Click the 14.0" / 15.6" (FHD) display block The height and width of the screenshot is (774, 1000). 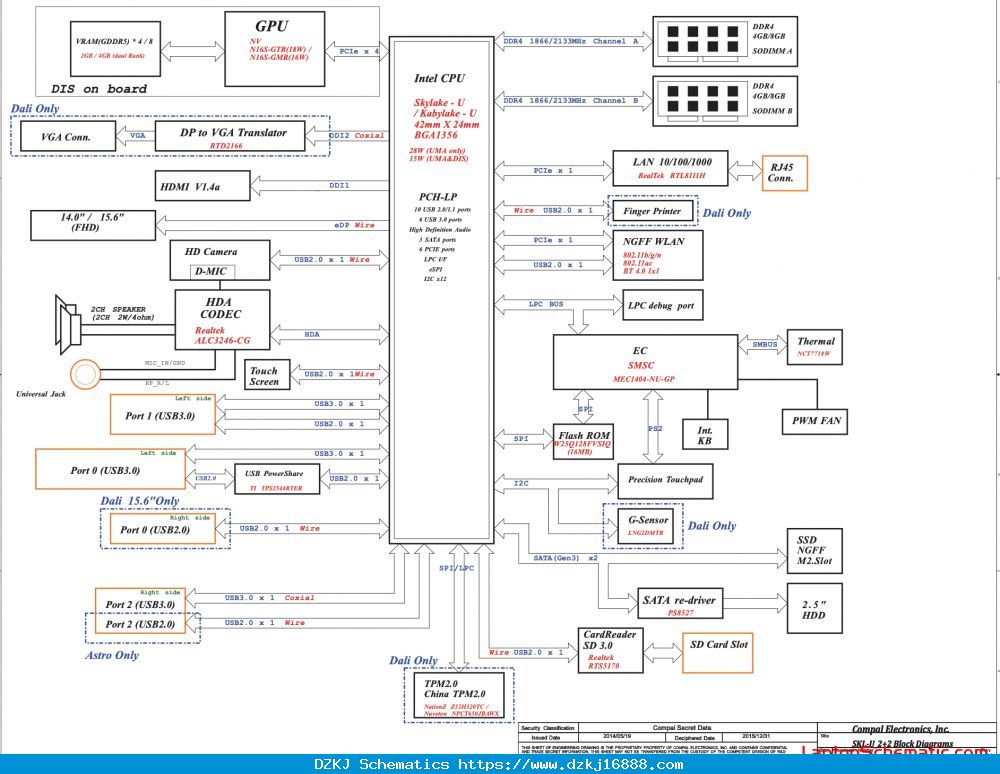93,225
